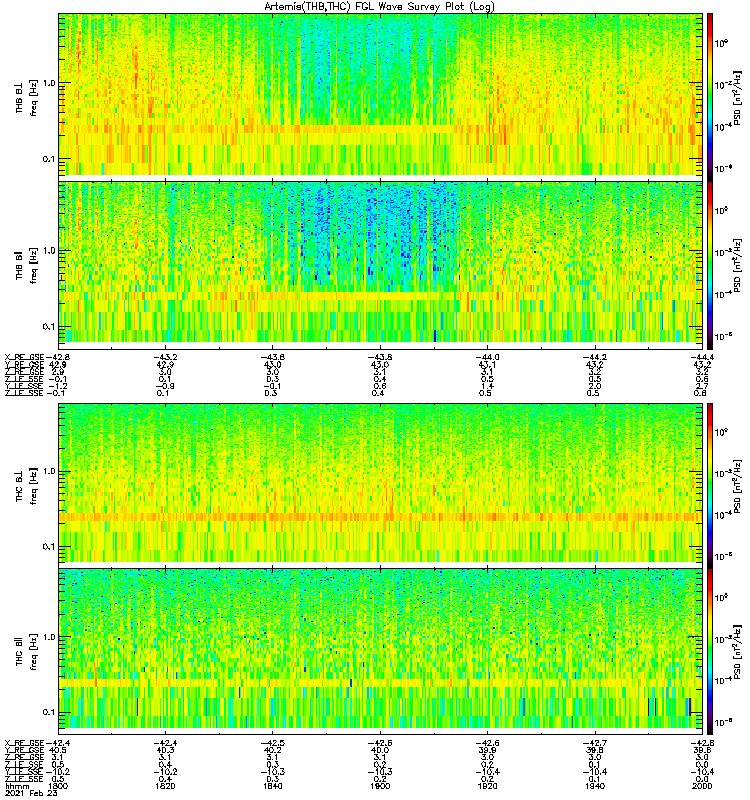Viewport: 750px width, 800px height.
Task: Click the THC X_RE_GSE value '-42.5'
Action: [x=272, y=743]
